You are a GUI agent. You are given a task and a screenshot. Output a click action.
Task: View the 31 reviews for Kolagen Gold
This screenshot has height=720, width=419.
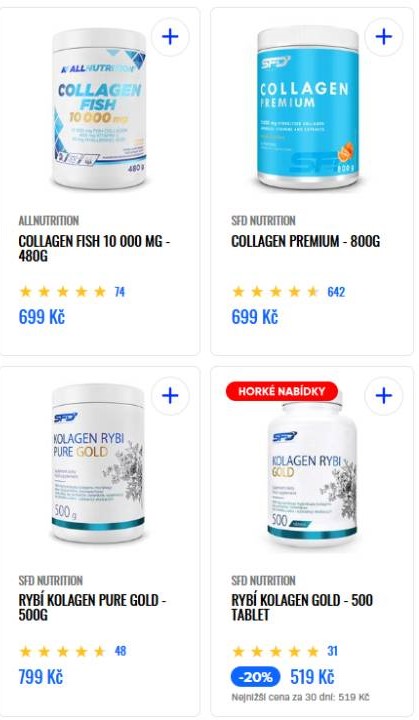pyautogui.click(x=332, y=651)
